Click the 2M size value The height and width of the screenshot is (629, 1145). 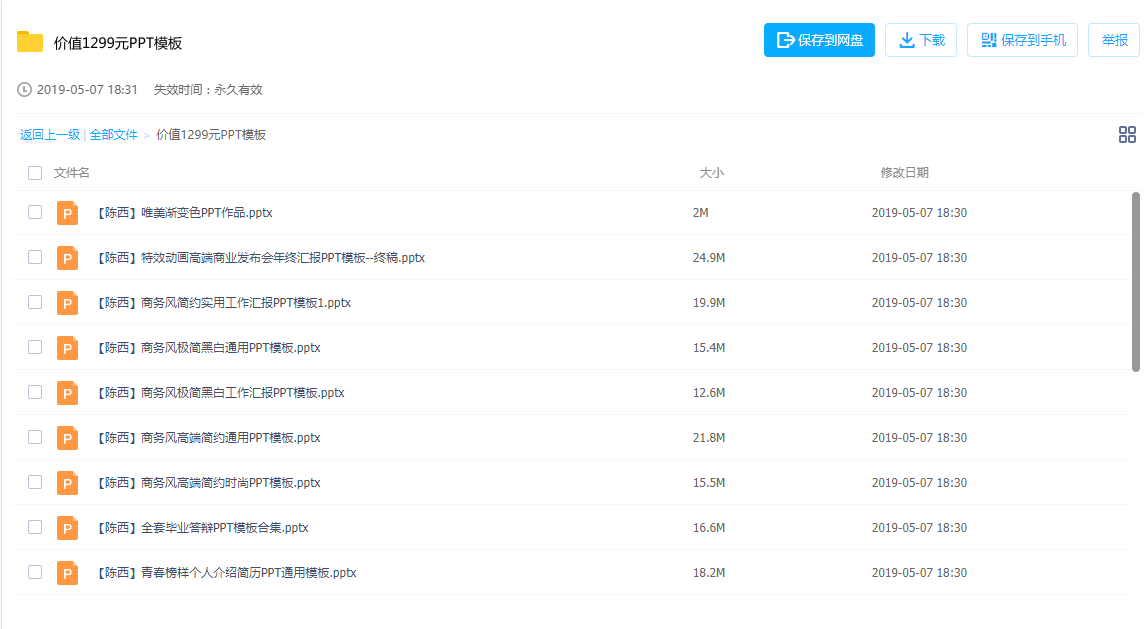click(x=701, y=213)
